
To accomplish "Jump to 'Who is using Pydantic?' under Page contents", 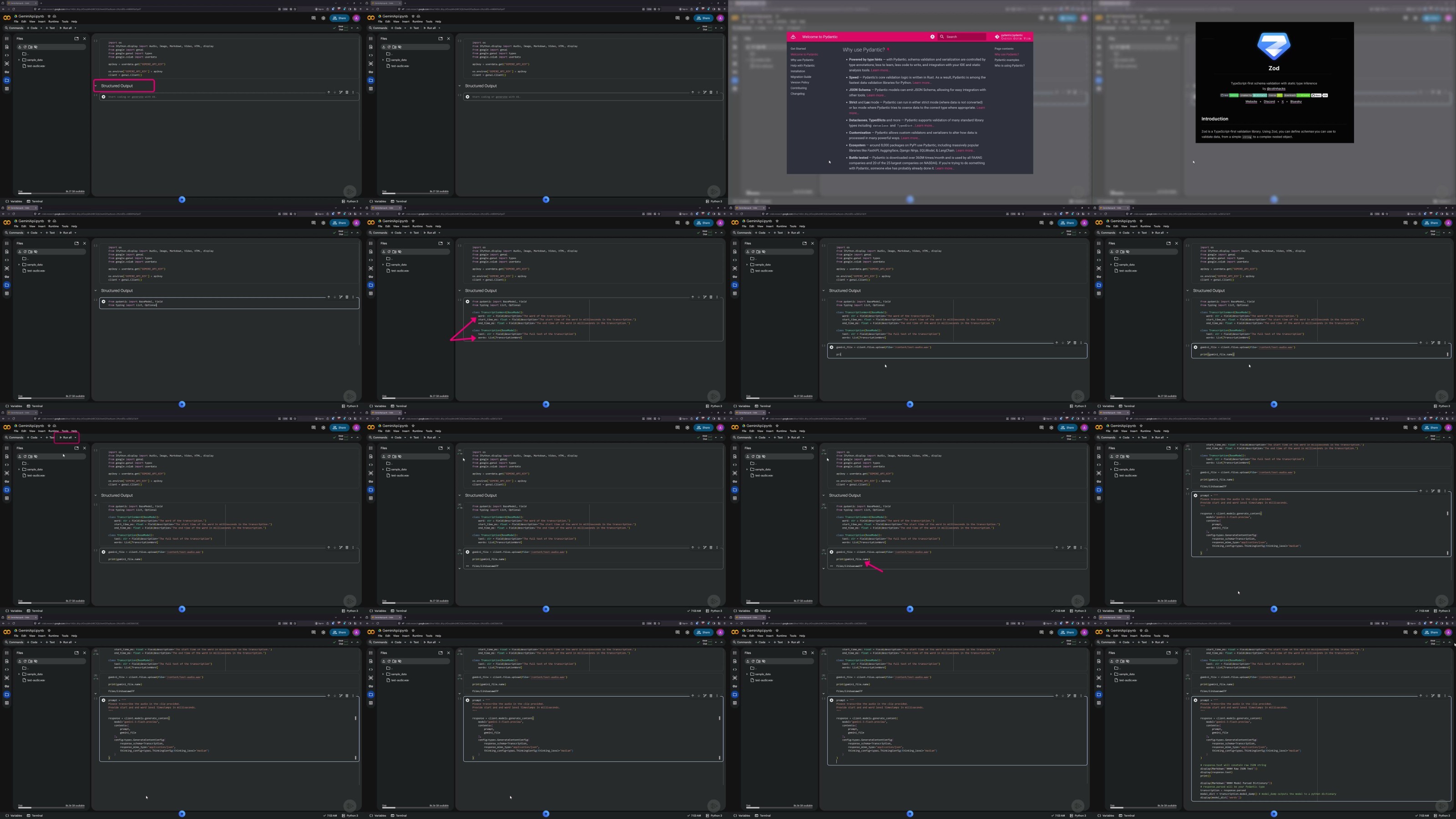I will click(x=1010, y=66).
